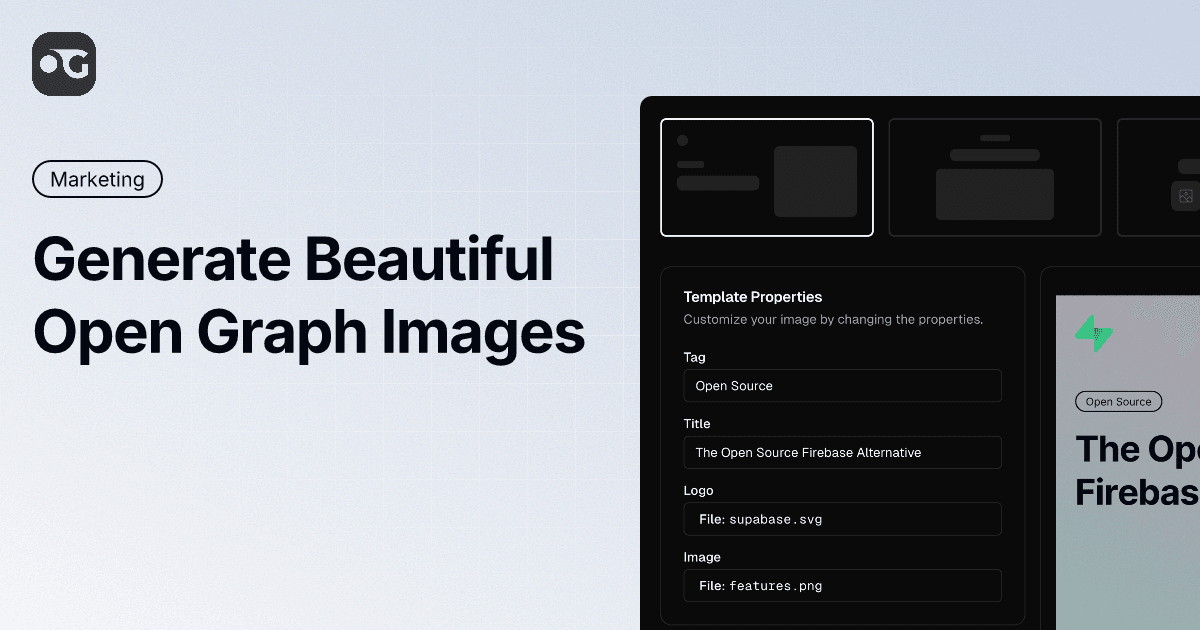This screenshot has width=1200, height=630.
Task: Click the Tag field label
Action: pyautogui.click(x=695, y=357)
